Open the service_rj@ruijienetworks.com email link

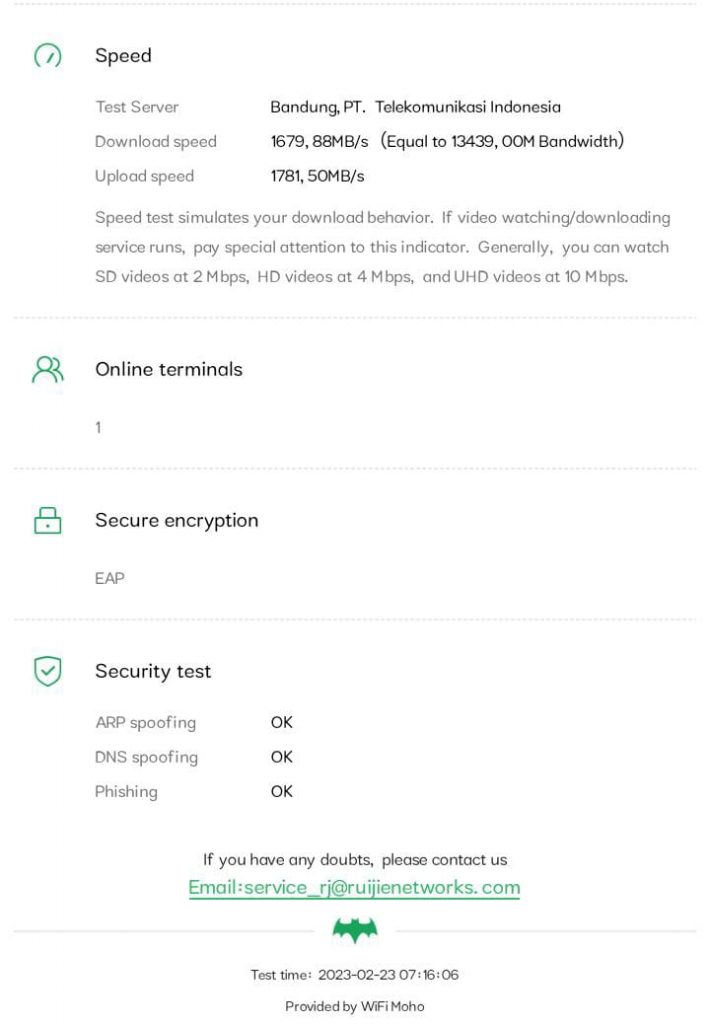[354, 887]
